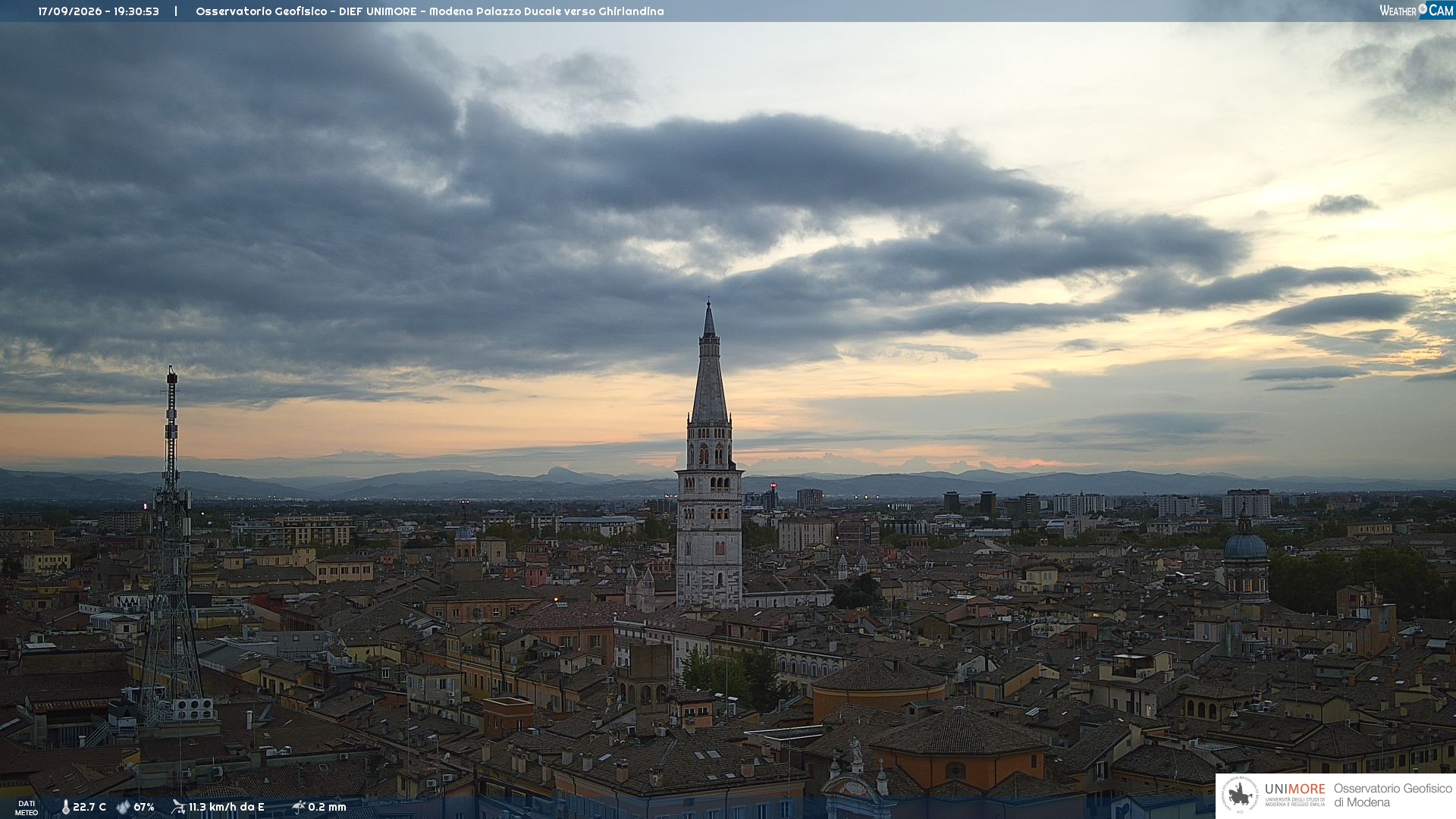The image size is (1456, 819).
Task: Select the 22.7 C temperature reading
Action: click(x=89, y=807)
